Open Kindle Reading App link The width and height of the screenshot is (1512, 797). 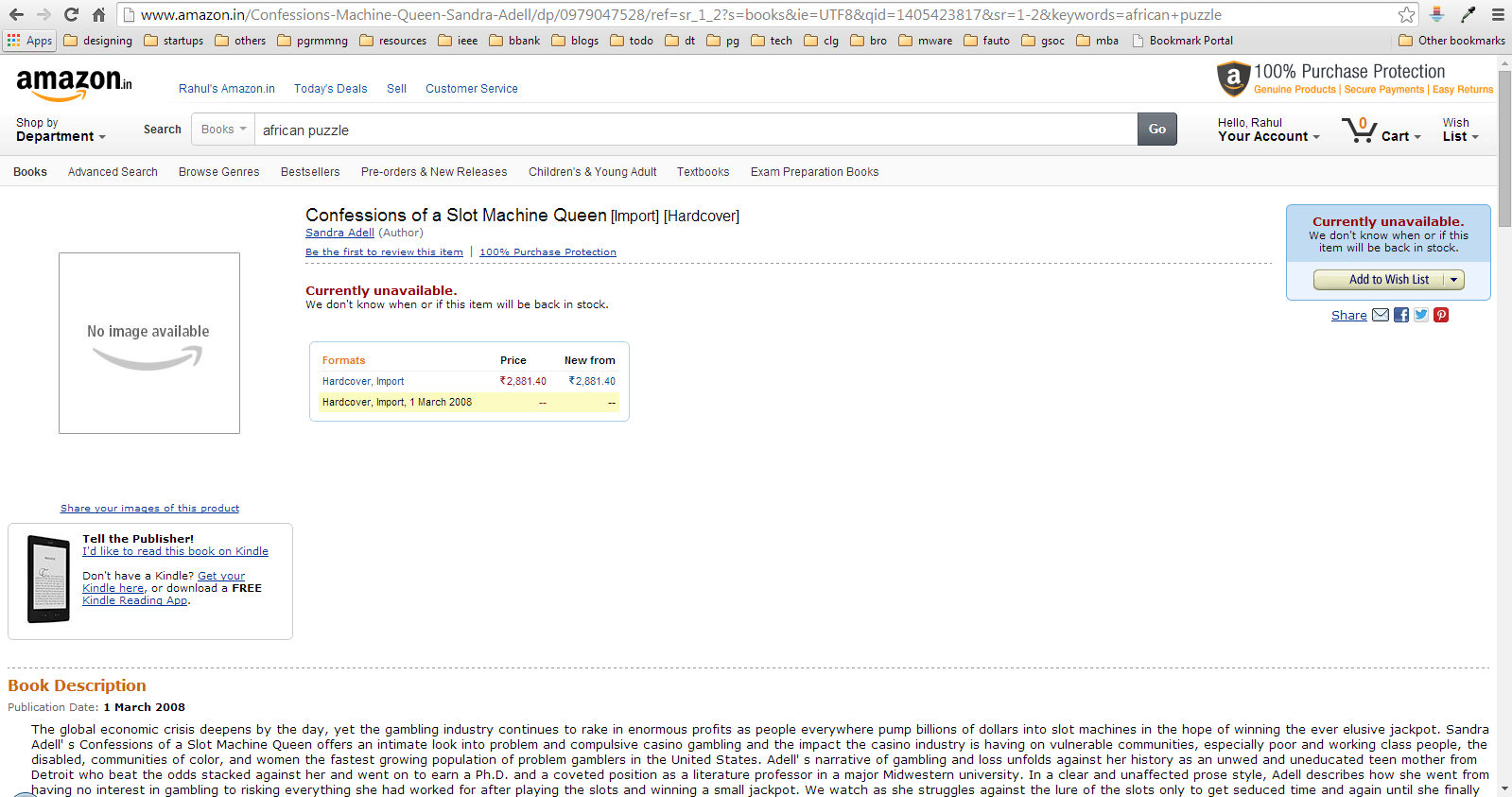coord(135,600)
